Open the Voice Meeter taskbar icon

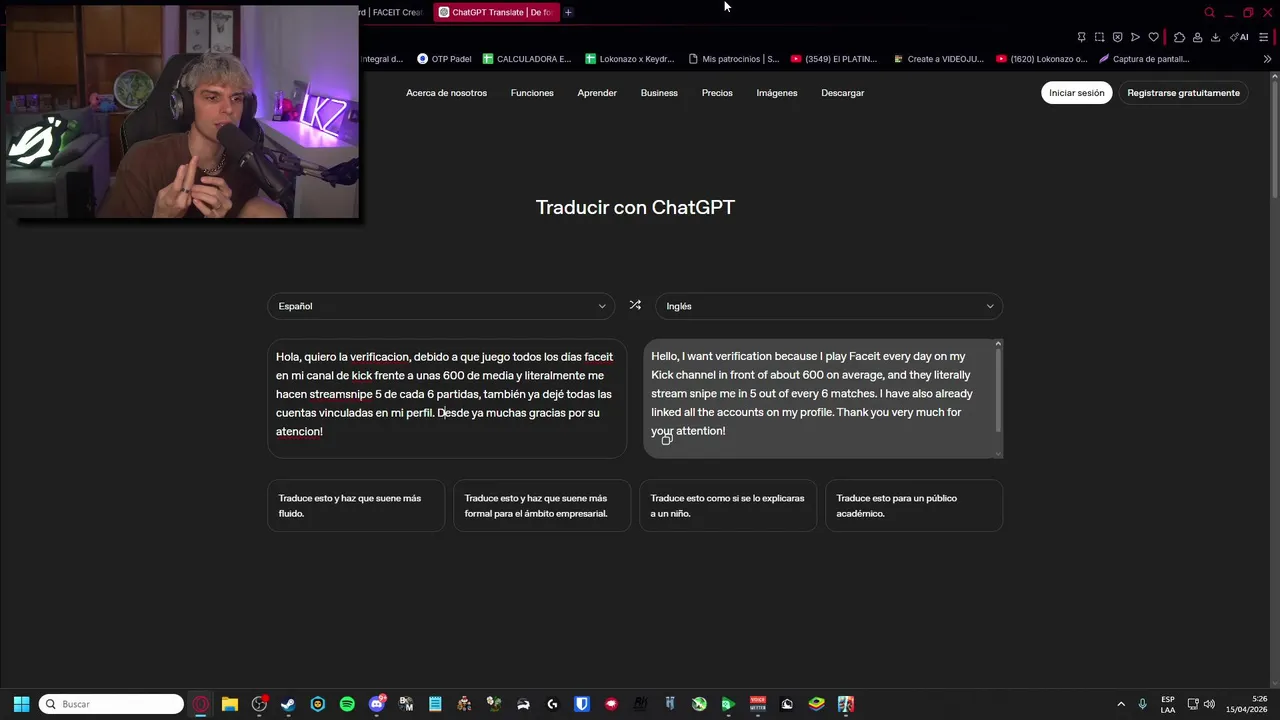(758, 704)
